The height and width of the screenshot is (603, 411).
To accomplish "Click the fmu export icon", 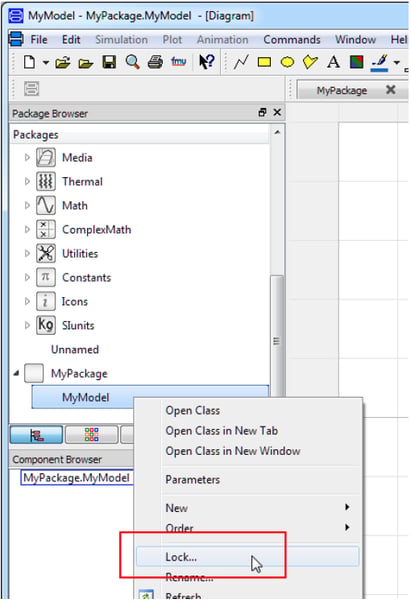I will click(x=178, y=62).
